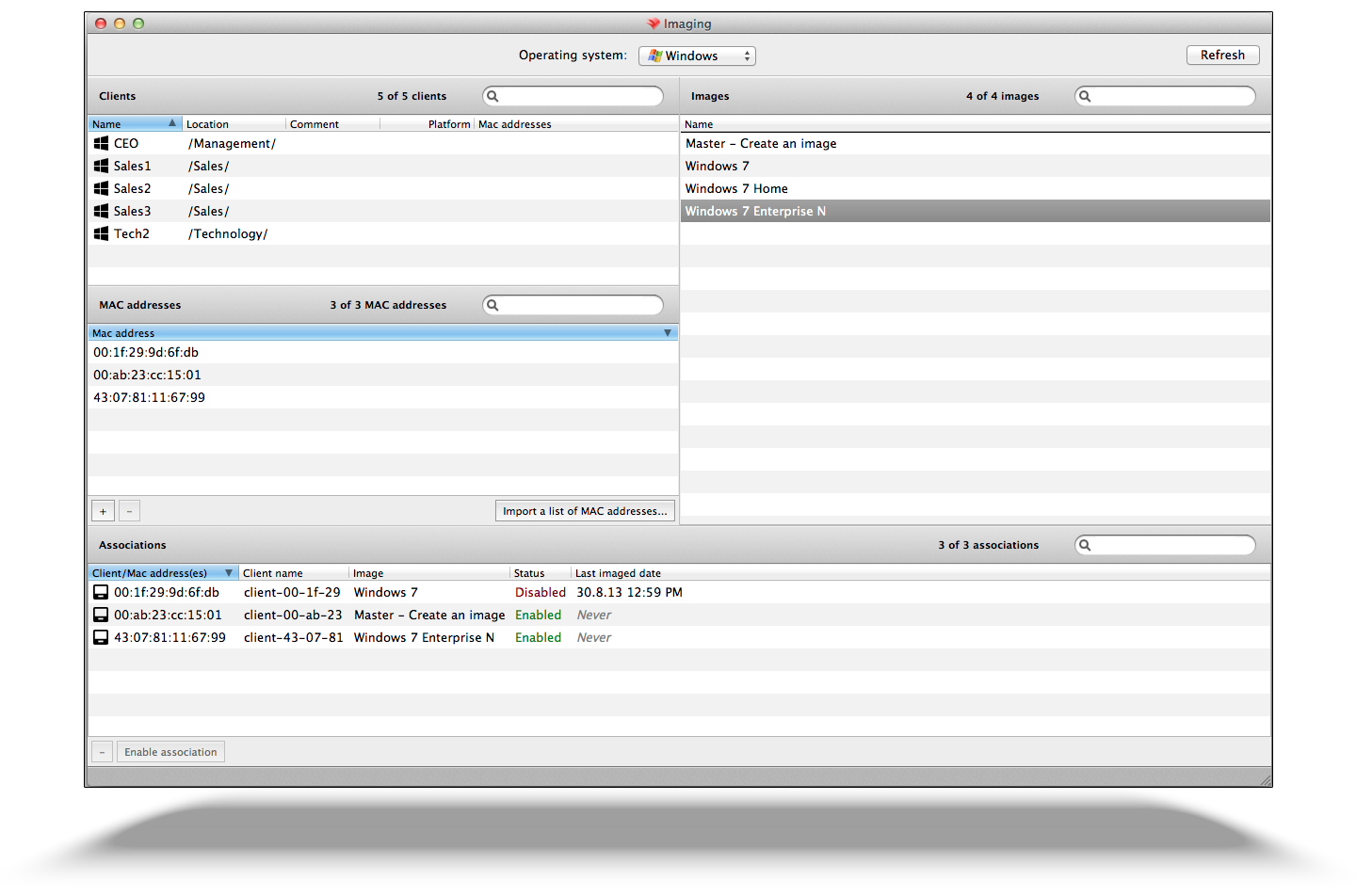The image size is (1356, 896).
Task: Select MAC address 00:ab:23:cc:15:01 in list
Action: pos(382,375)
